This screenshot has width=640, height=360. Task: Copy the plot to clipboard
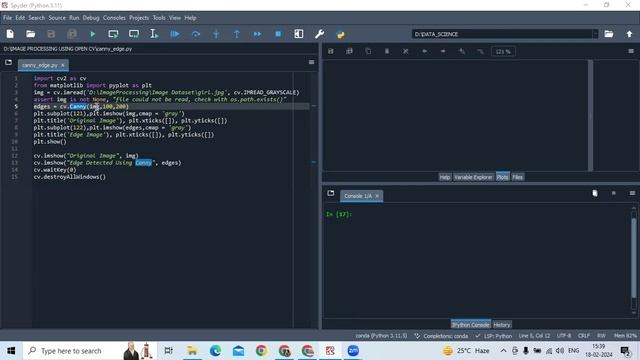368,51
